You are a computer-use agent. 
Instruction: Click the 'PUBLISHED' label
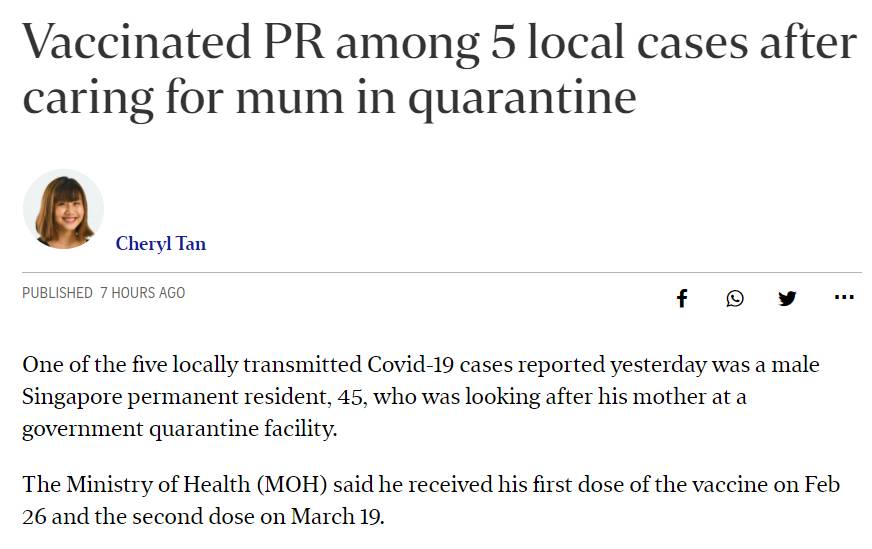click(57, 293)
